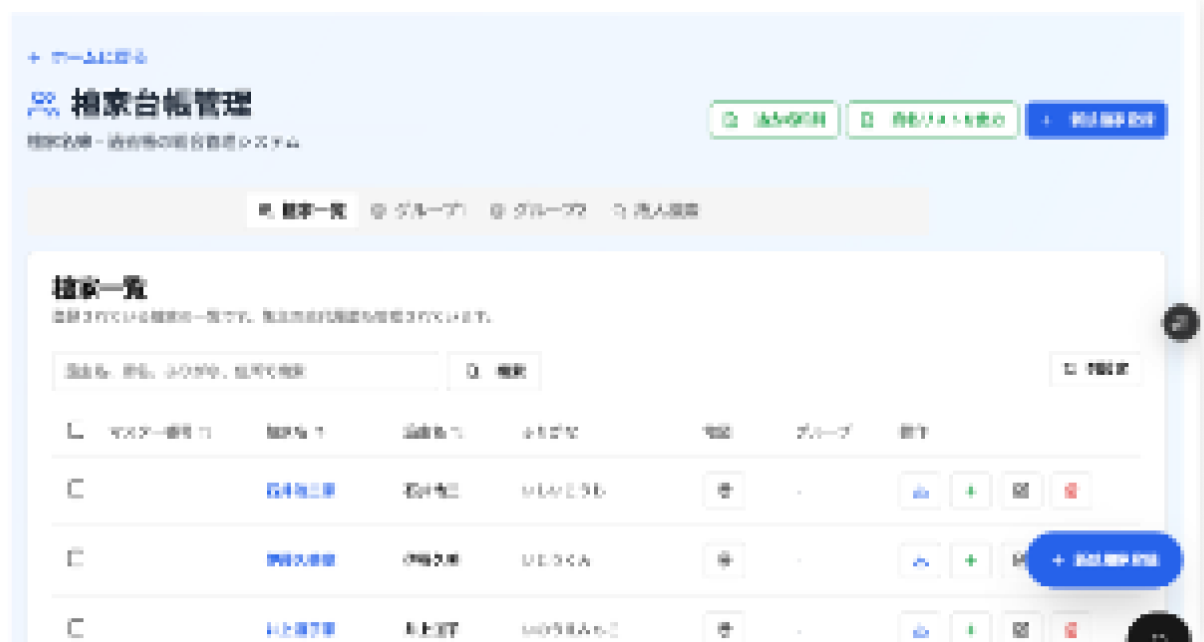Toggle the select-all checkbox in table header

(x=75, y=431)
